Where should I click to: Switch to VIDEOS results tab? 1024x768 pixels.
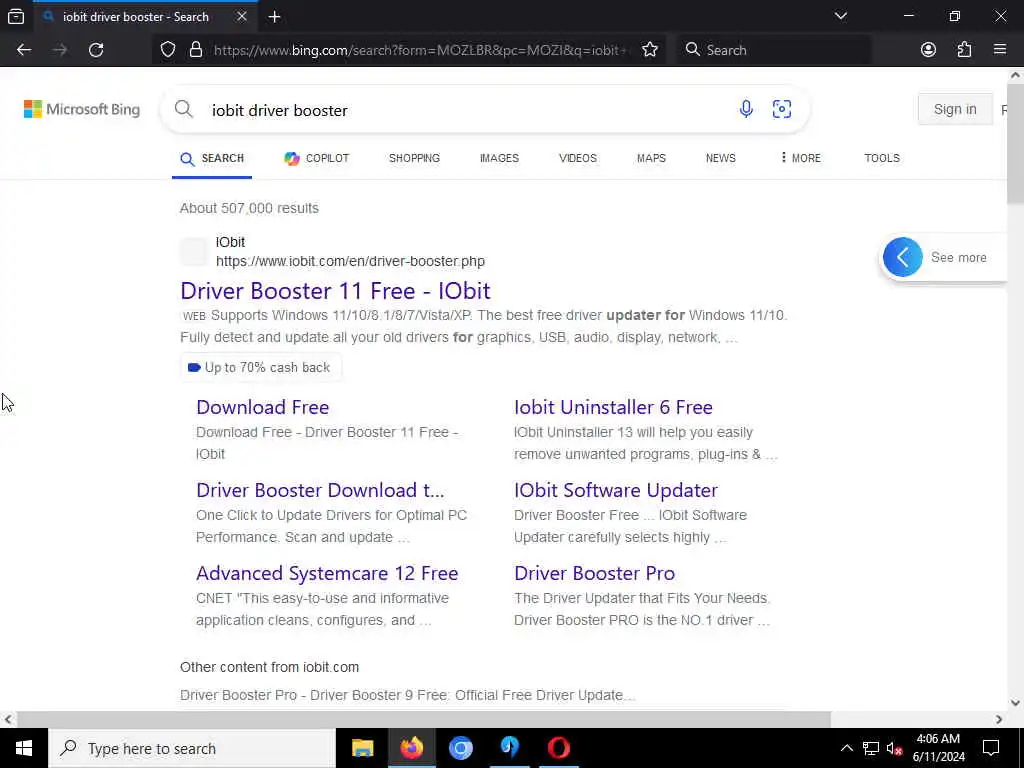577,159
